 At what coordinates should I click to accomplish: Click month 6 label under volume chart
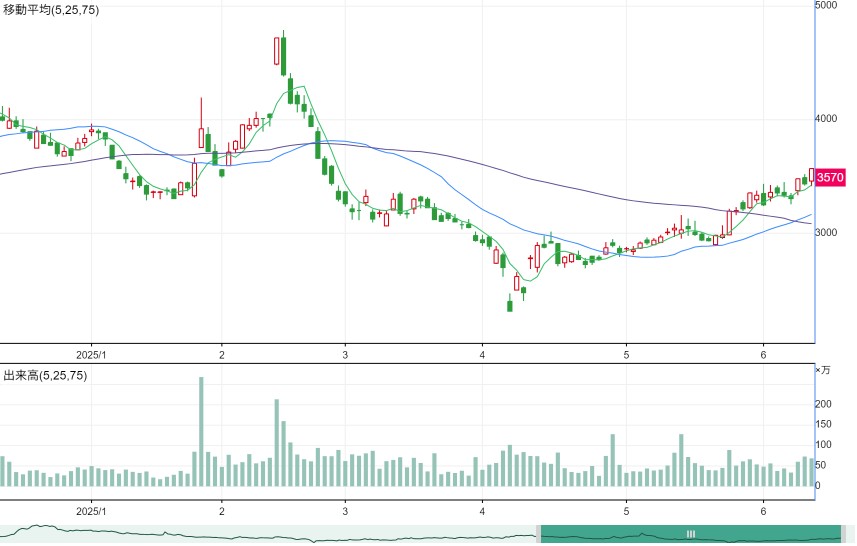point(764,512)
